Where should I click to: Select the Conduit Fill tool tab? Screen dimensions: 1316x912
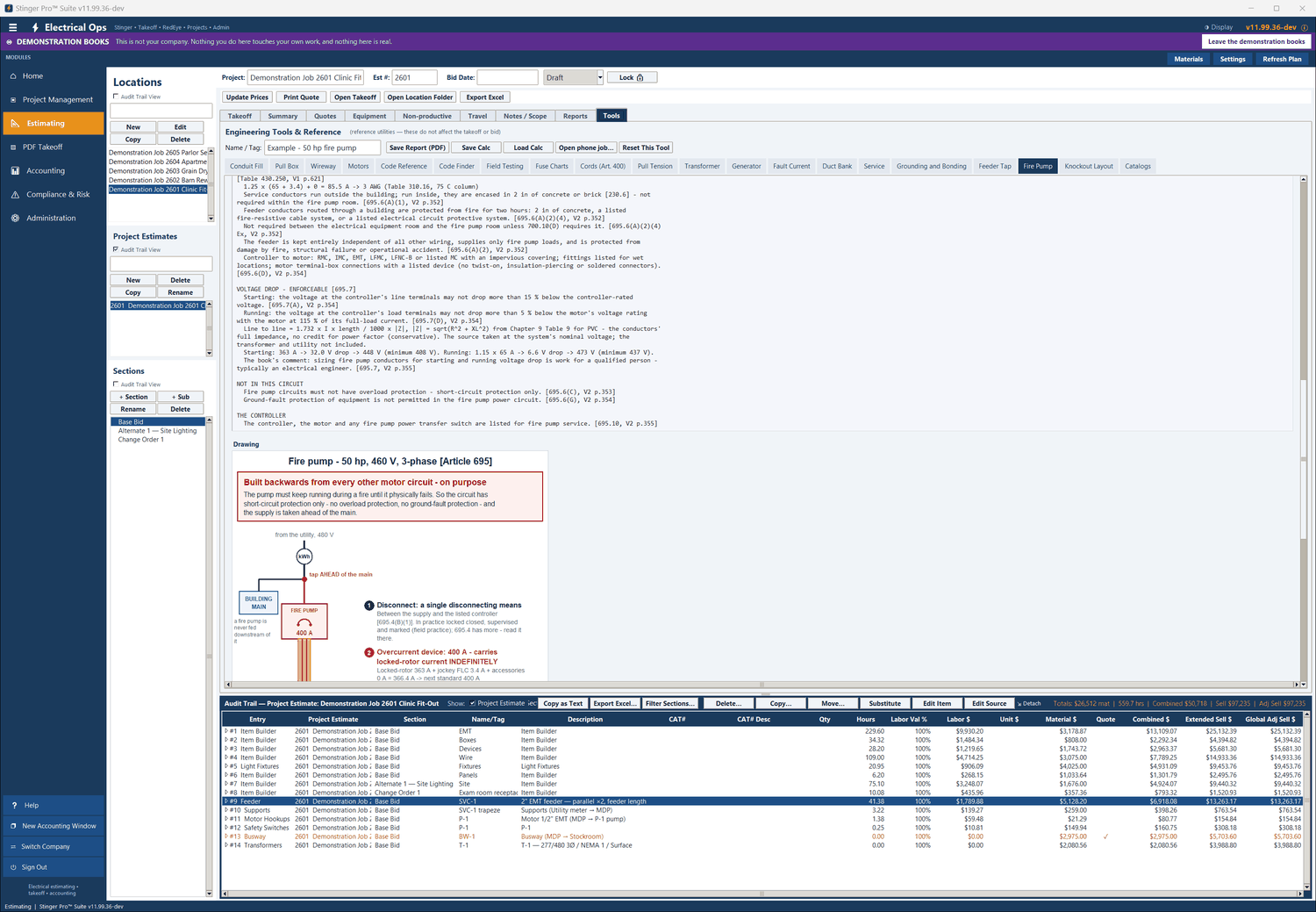coord(247,166)
